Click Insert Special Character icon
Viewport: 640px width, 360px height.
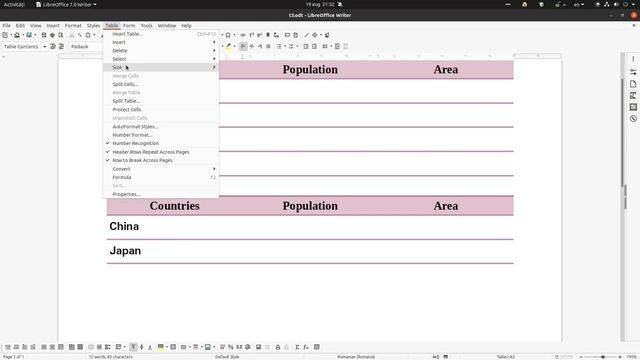tap(228, 35)
